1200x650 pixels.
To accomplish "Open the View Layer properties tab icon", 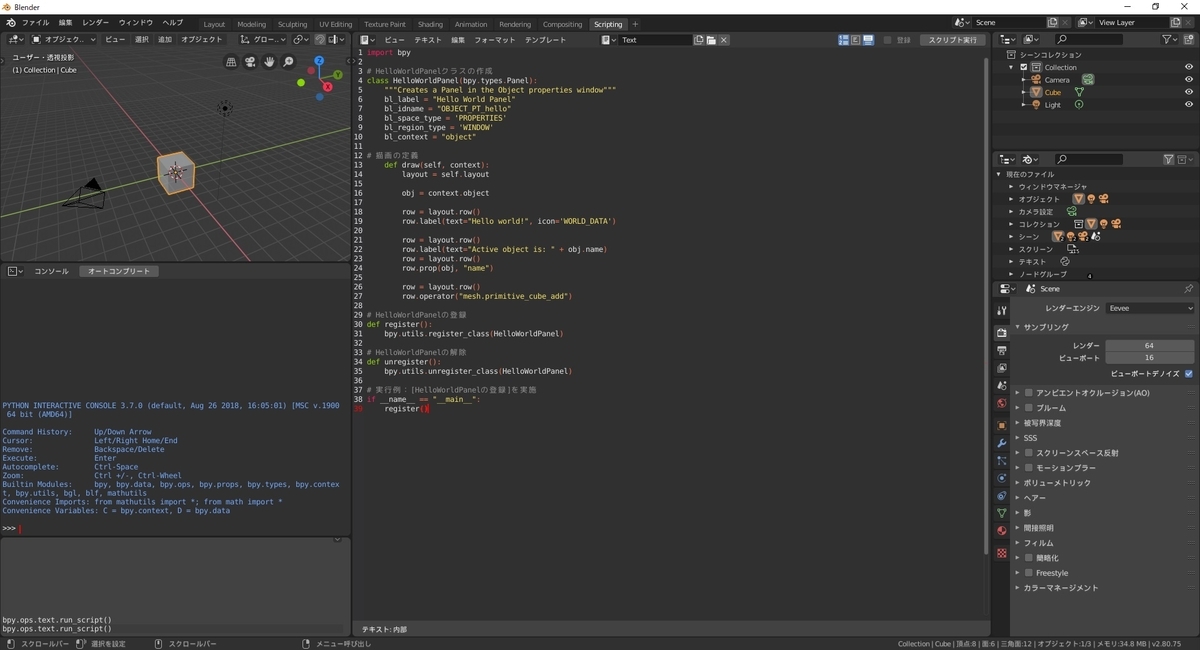I will 1001,368.
